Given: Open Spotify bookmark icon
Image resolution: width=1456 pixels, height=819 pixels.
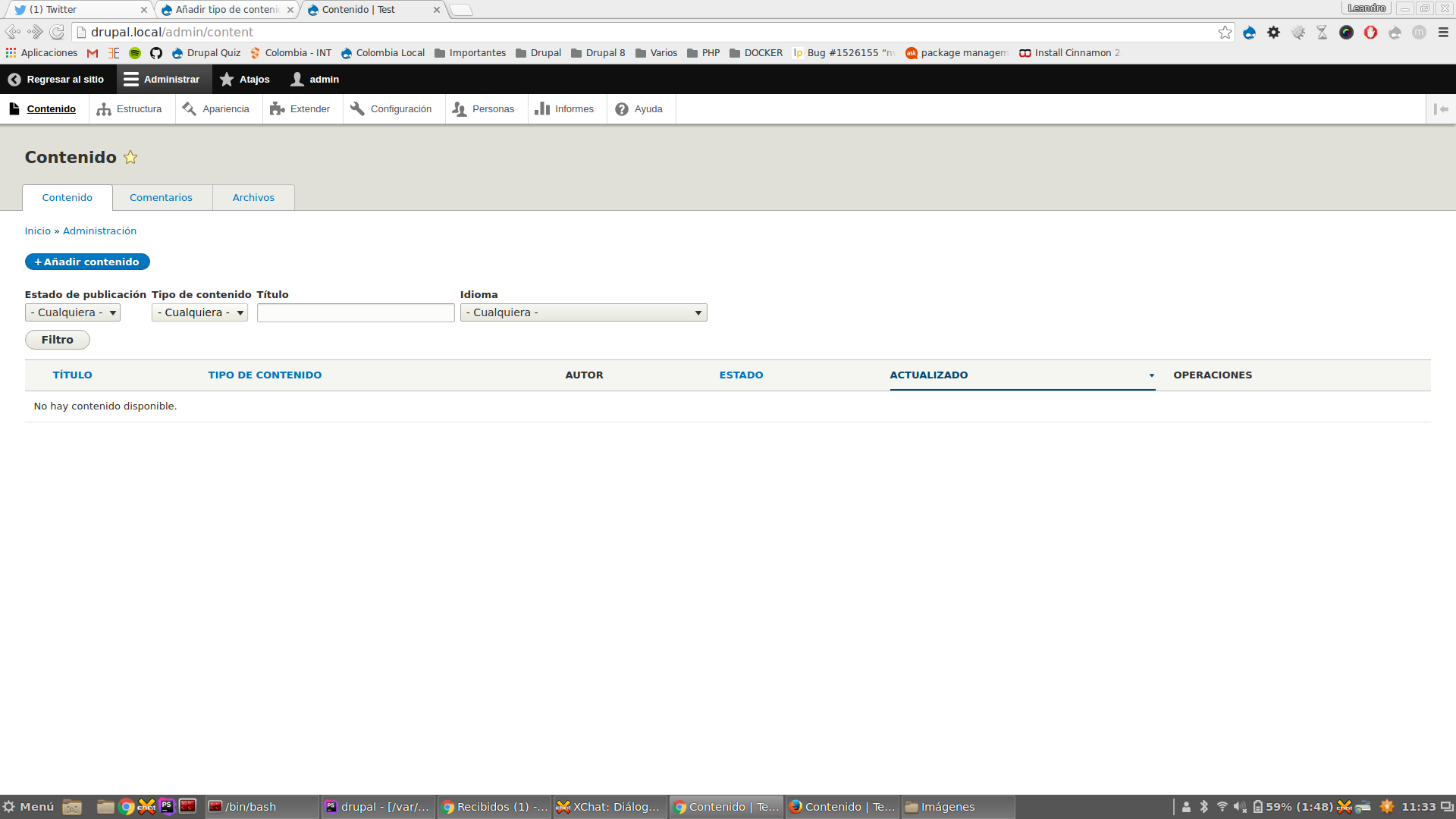Looking at the screenshot, I should [x=135, y=53].
